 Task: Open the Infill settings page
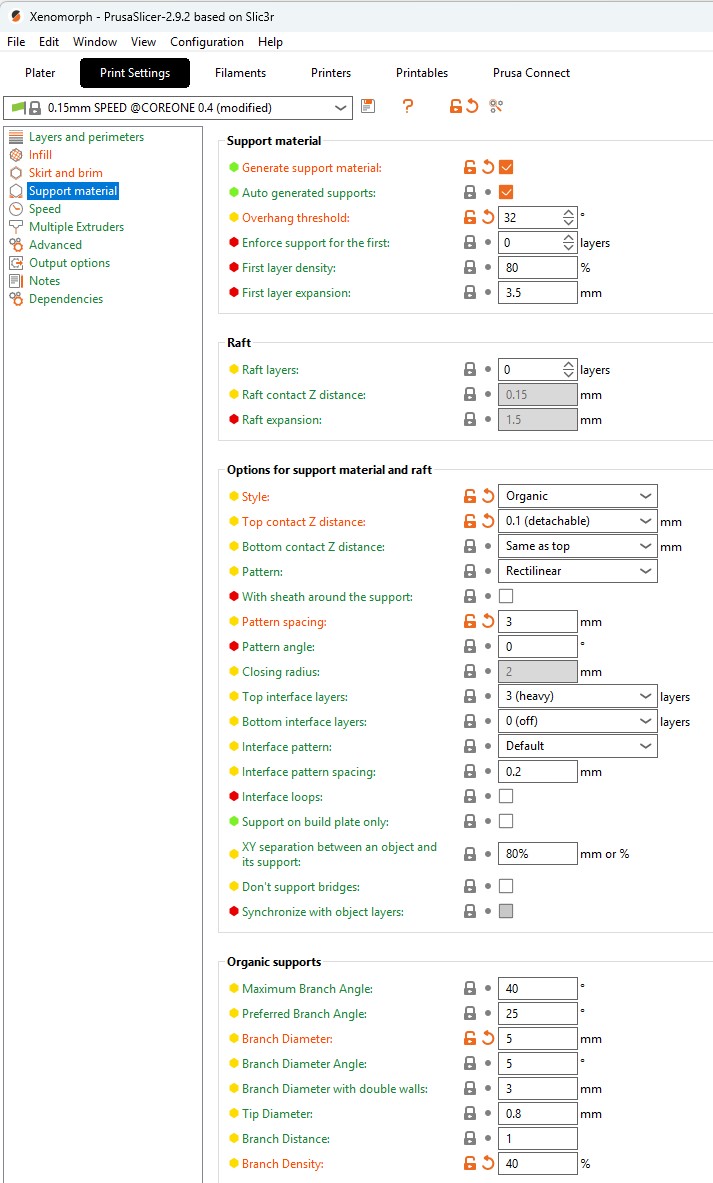pyautogui.click(x=40, y=155)
